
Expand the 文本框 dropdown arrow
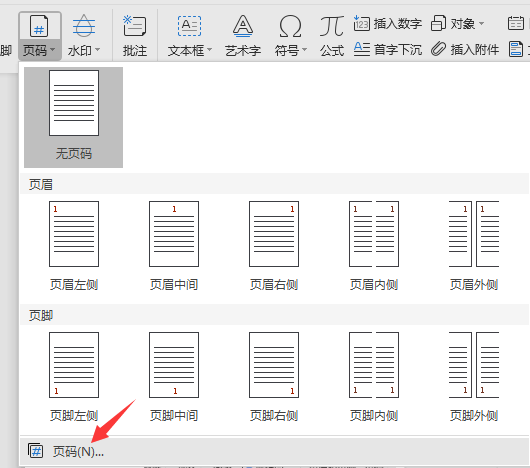pos(210,50)
